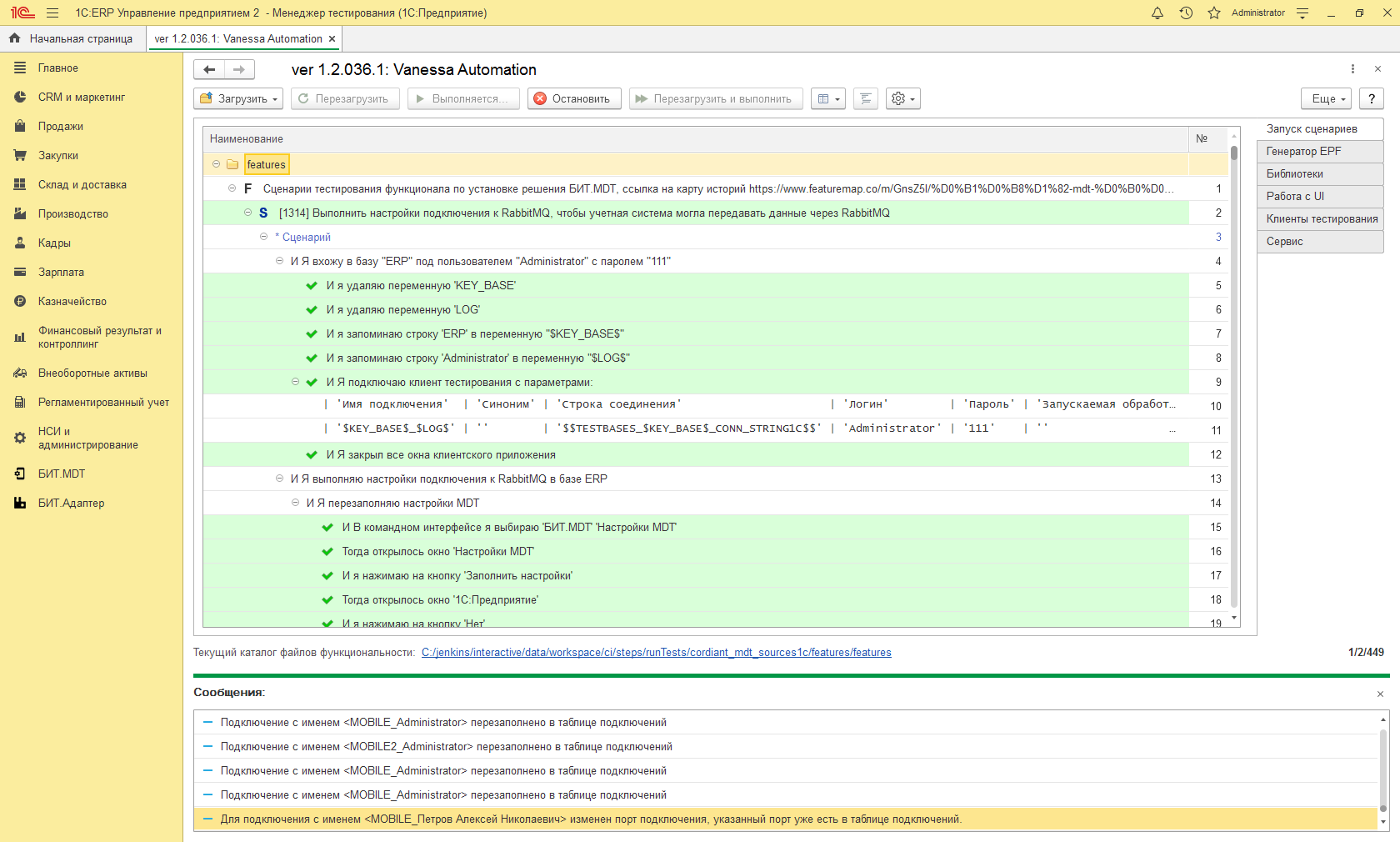1400x842 pixels.
Task: Open Еще dropdown menu
Action: tap(1328, 98)
